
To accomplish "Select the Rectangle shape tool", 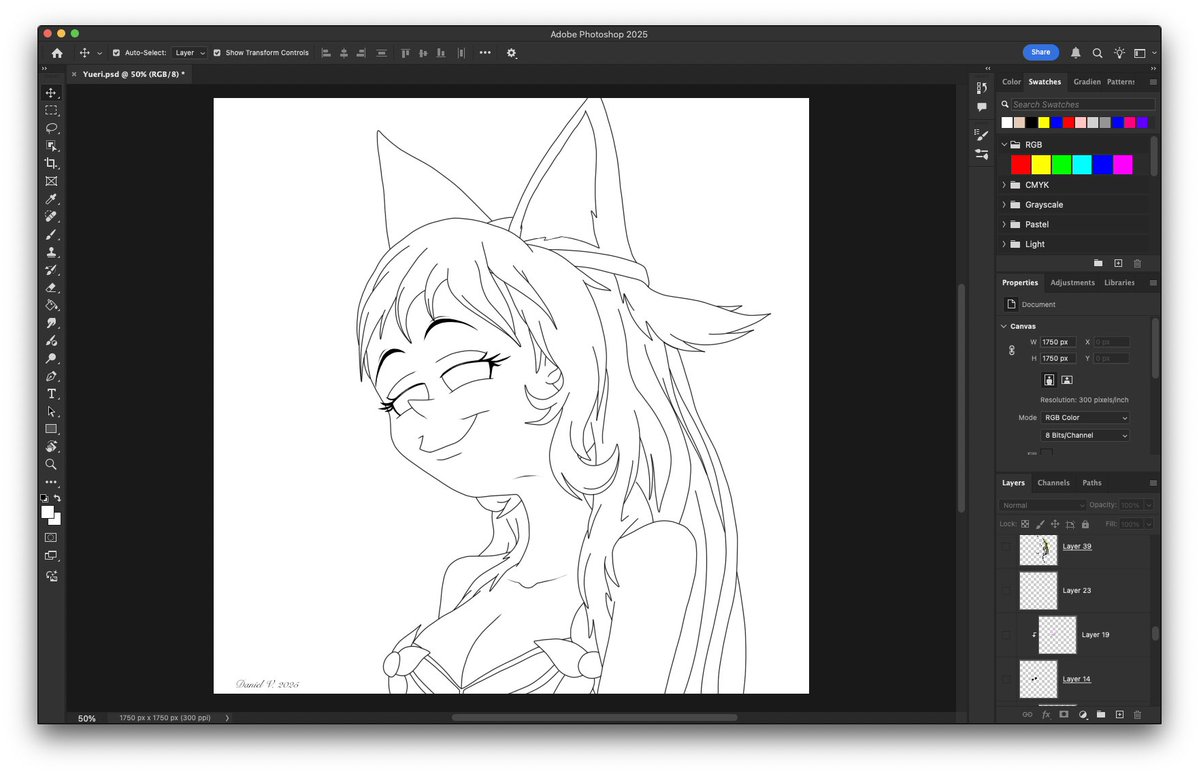I will pos(51,429).
